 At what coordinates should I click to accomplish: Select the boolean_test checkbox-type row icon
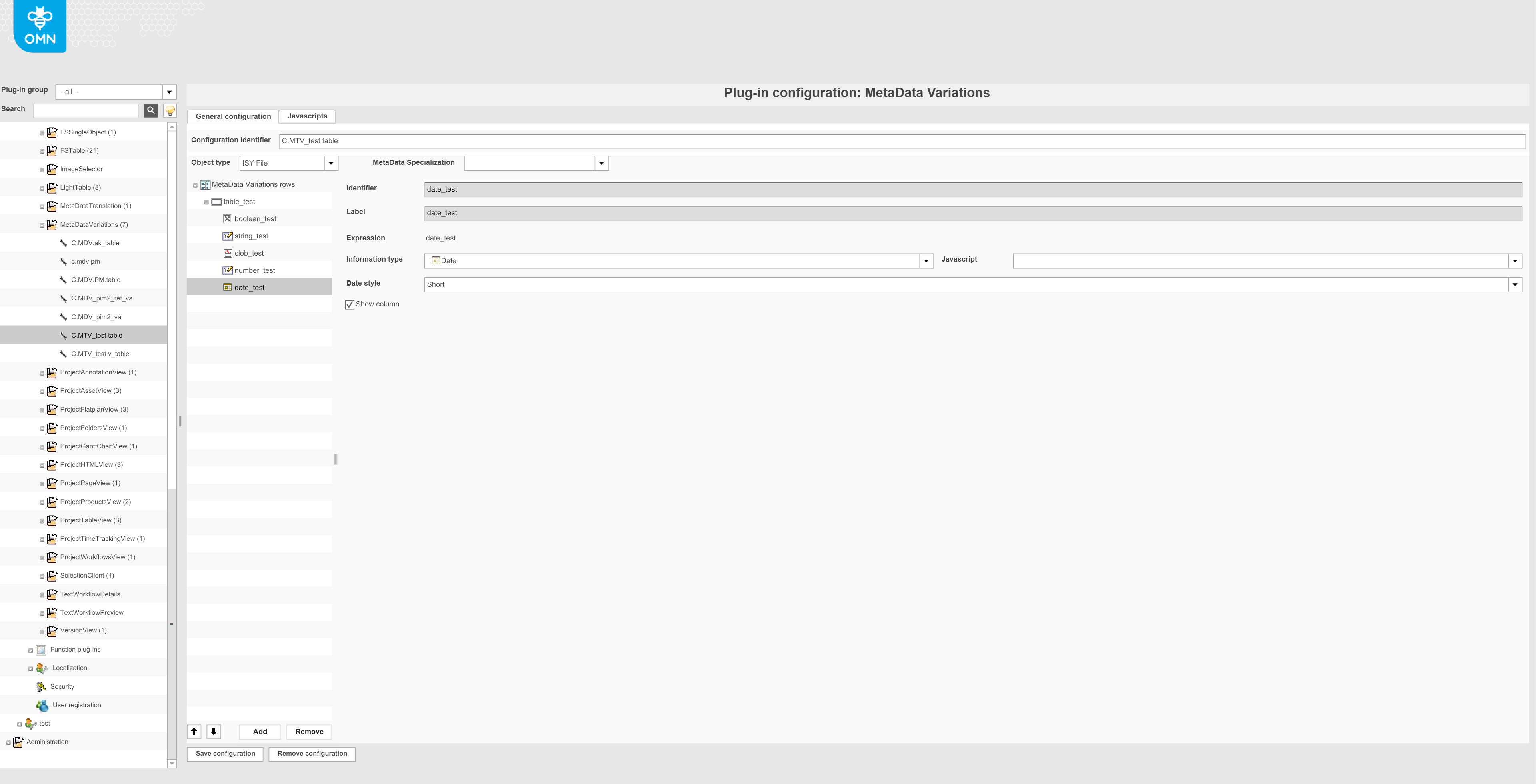(228, 218)
